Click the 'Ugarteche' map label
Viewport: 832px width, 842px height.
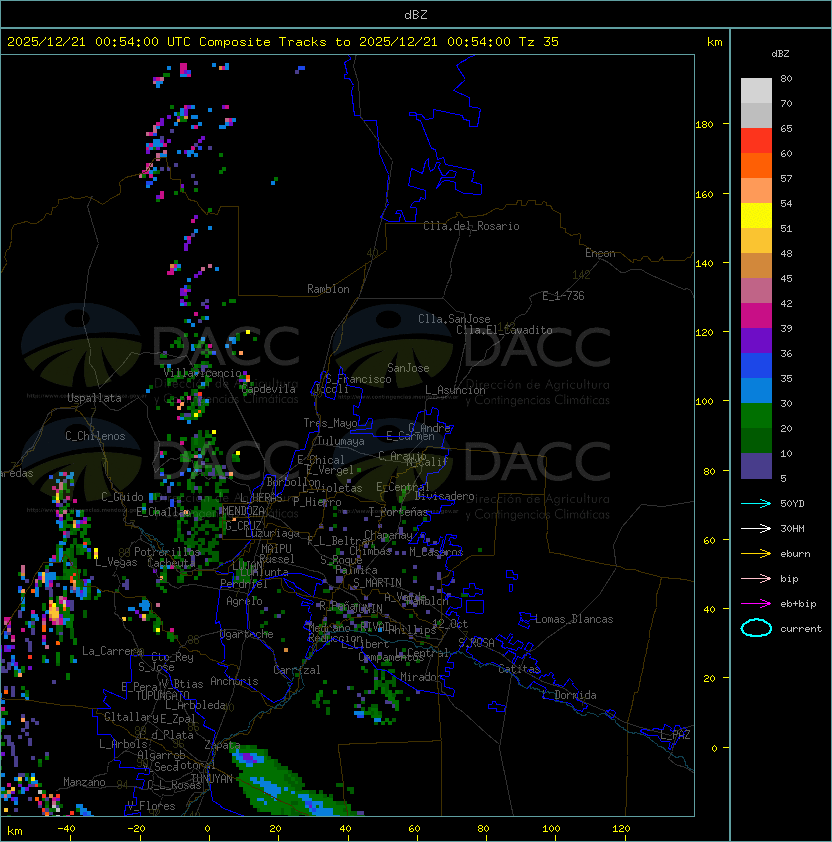247,634
